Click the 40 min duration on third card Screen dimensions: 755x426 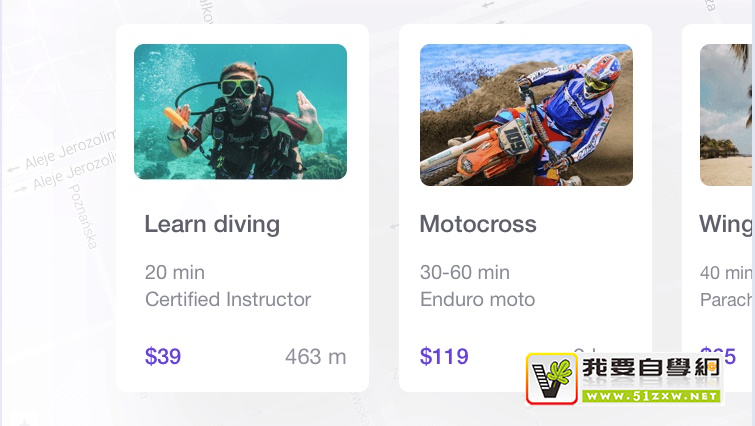coord(726,272)
